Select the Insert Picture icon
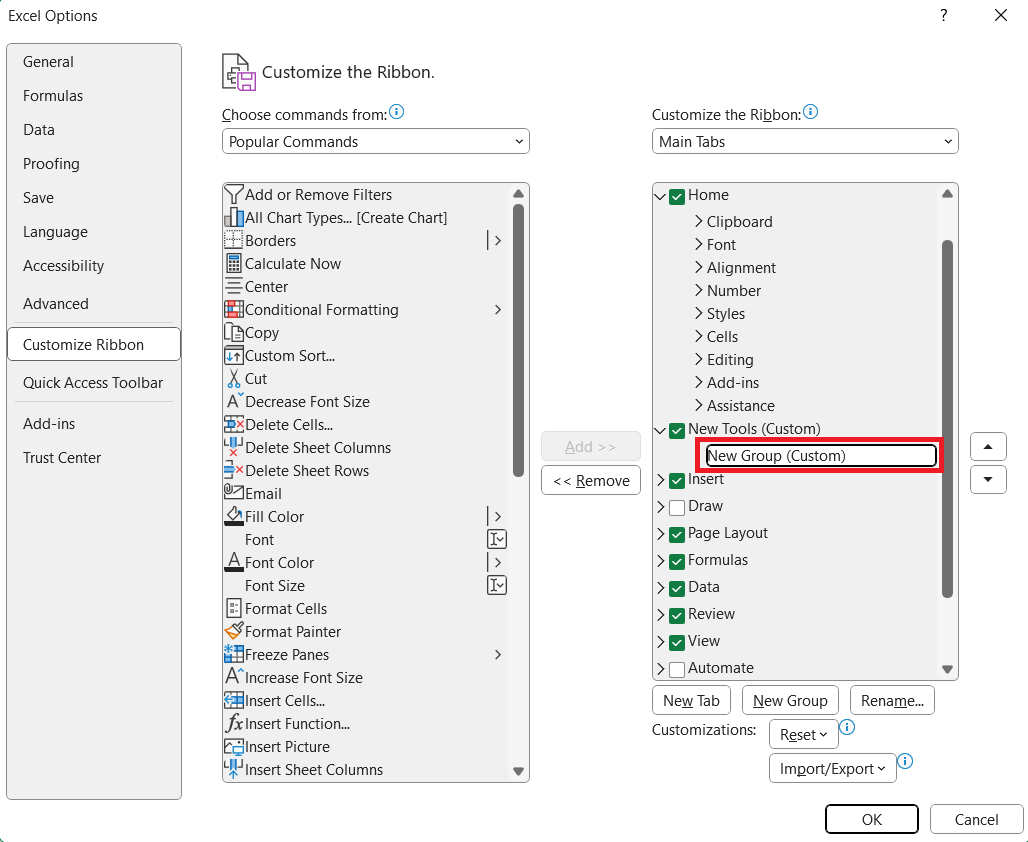1028x842 pixels. pos(233,746)
